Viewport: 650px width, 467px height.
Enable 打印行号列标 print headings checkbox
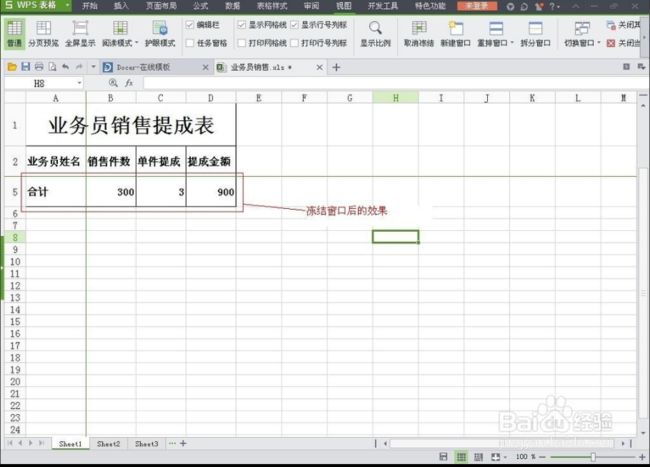294,43
